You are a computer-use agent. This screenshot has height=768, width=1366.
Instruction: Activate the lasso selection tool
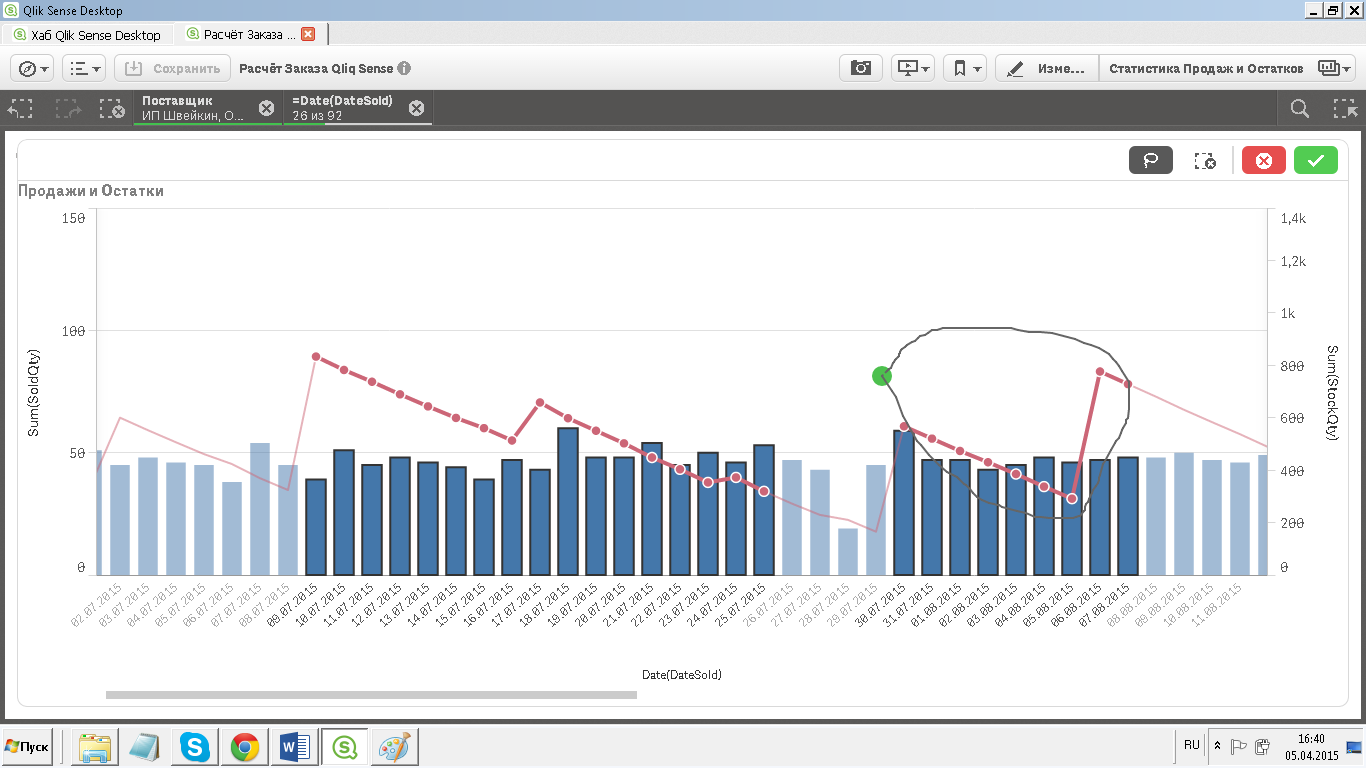[1150, 160]
